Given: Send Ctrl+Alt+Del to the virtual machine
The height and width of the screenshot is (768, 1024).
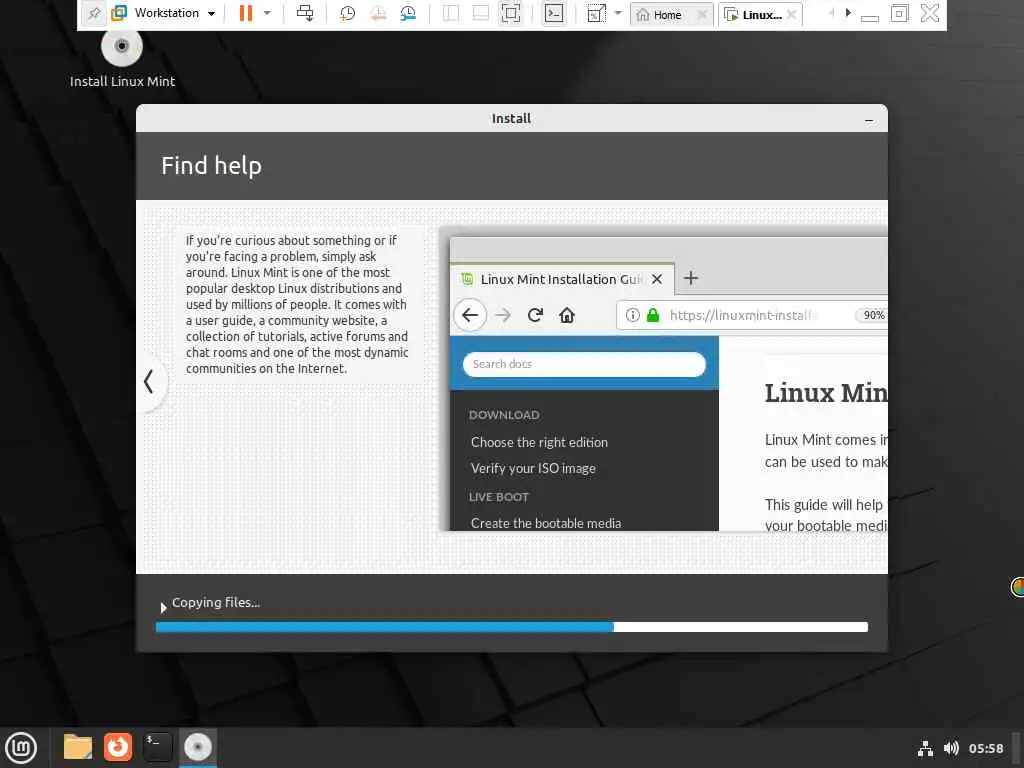Looking at the screenshot, I should tap(305, 13).
